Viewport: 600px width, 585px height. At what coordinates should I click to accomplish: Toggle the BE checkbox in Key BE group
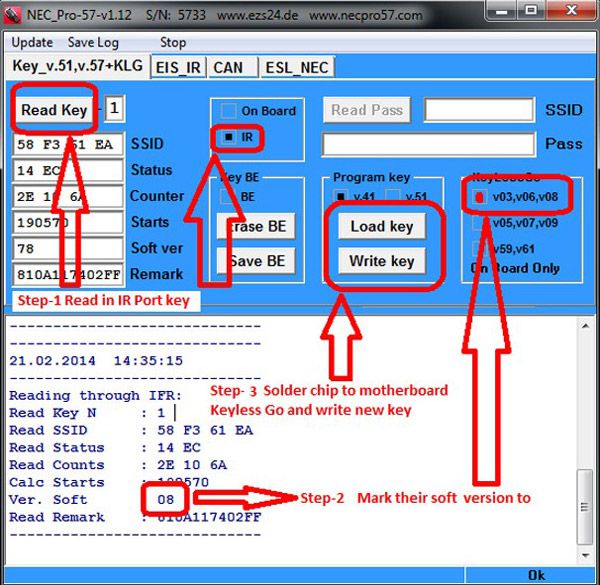point(228,197)
